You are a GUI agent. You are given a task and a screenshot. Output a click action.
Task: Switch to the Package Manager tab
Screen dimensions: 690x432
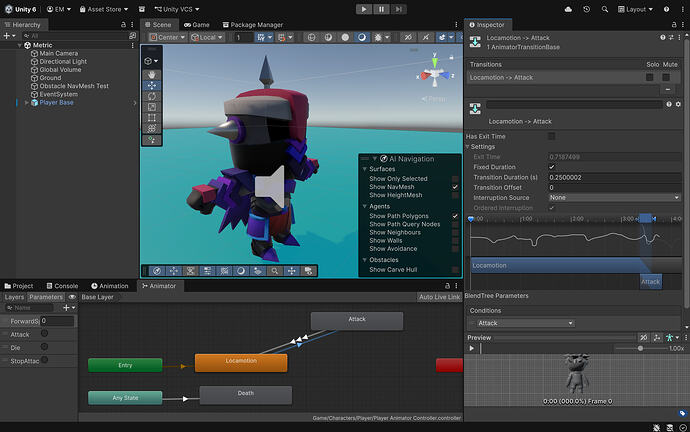[253, 25]
